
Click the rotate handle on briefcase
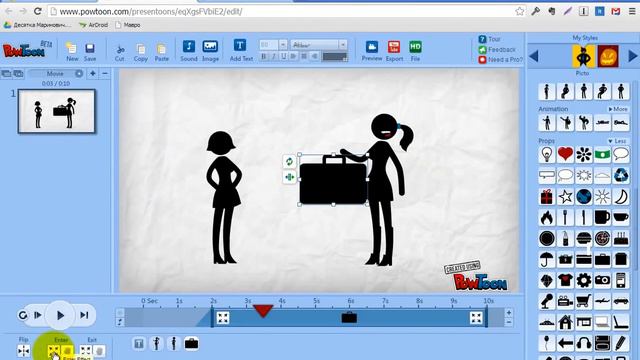(x=289, y=161)
